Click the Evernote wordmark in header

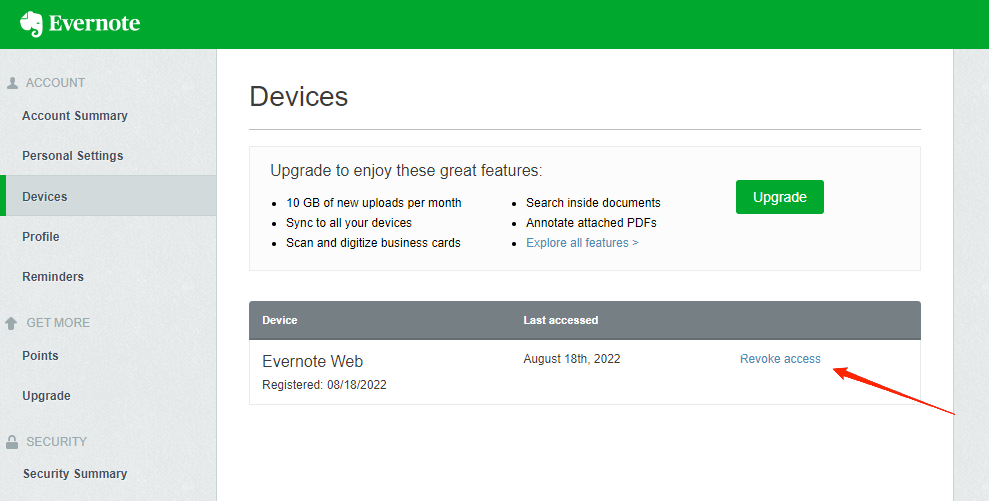coord(94,24)
